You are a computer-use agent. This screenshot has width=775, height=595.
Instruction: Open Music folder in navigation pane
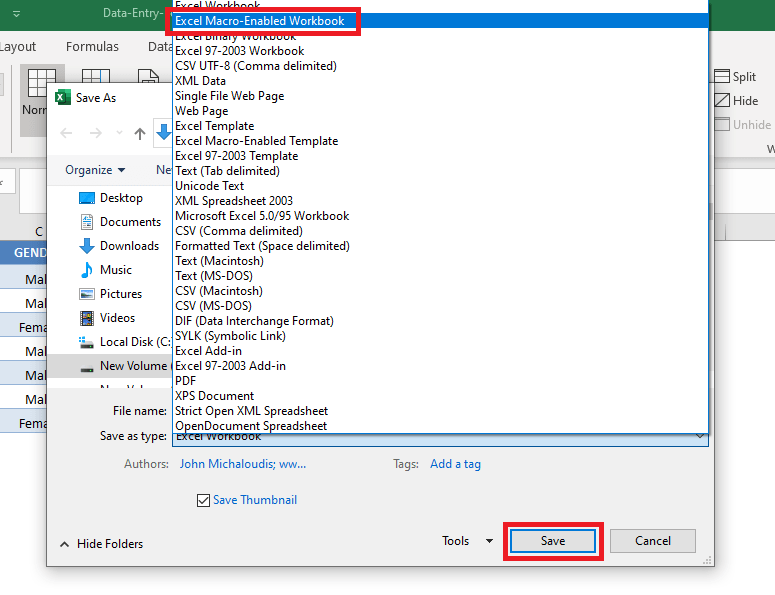[x=105, y=270]
